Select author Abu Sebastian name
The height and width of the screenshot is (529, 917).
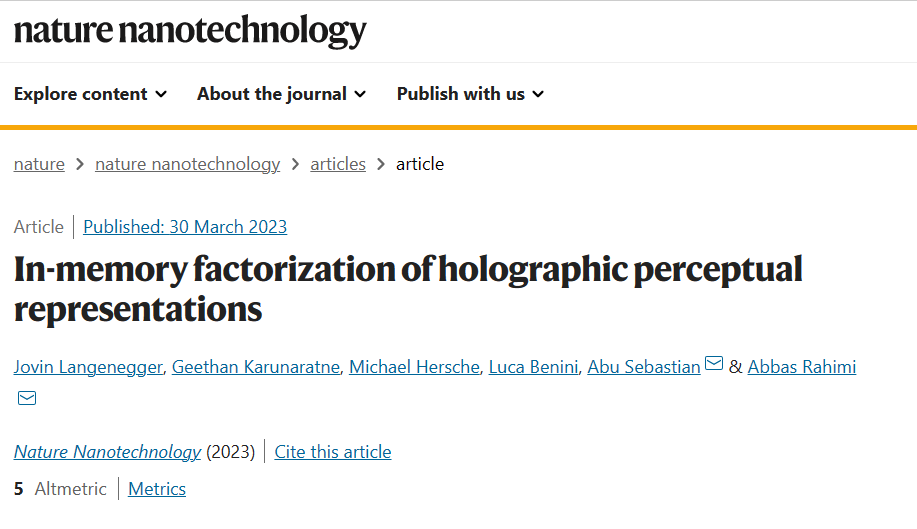click(x=644, y=367)
